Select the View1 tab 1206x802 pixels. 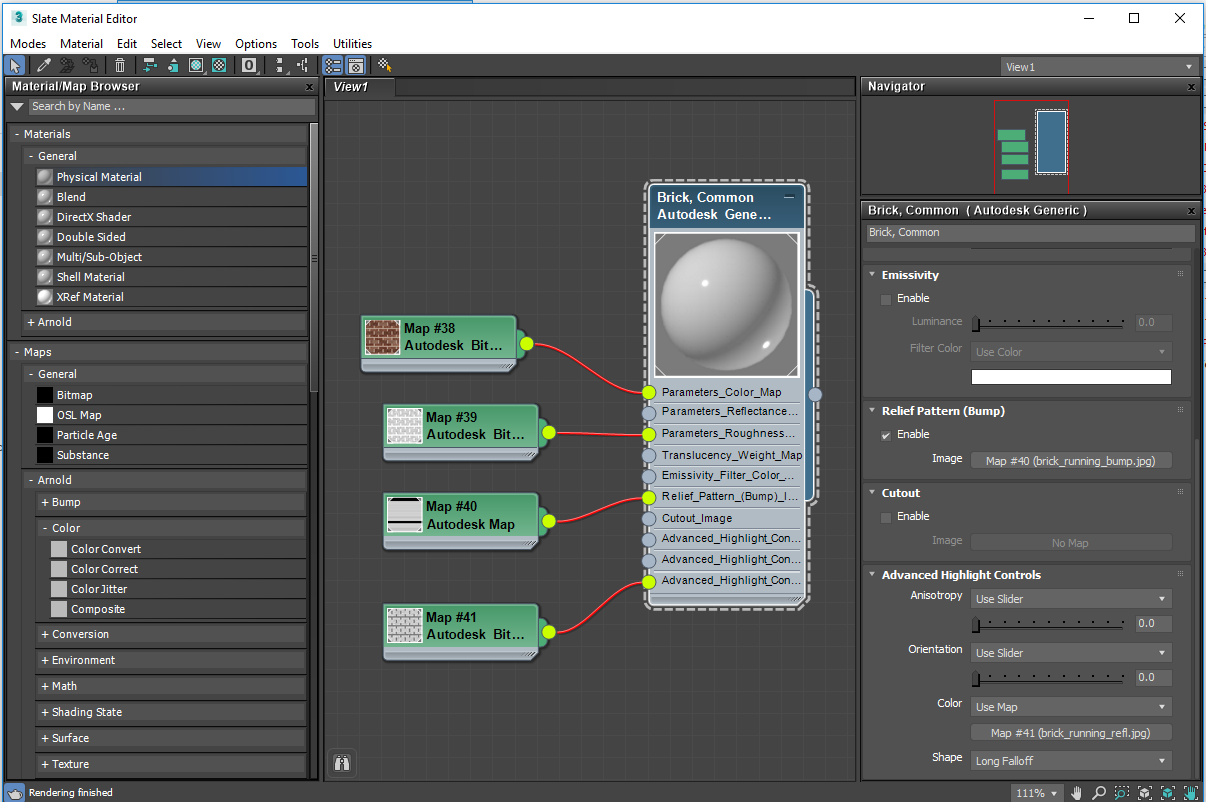(x=360, y=87)
